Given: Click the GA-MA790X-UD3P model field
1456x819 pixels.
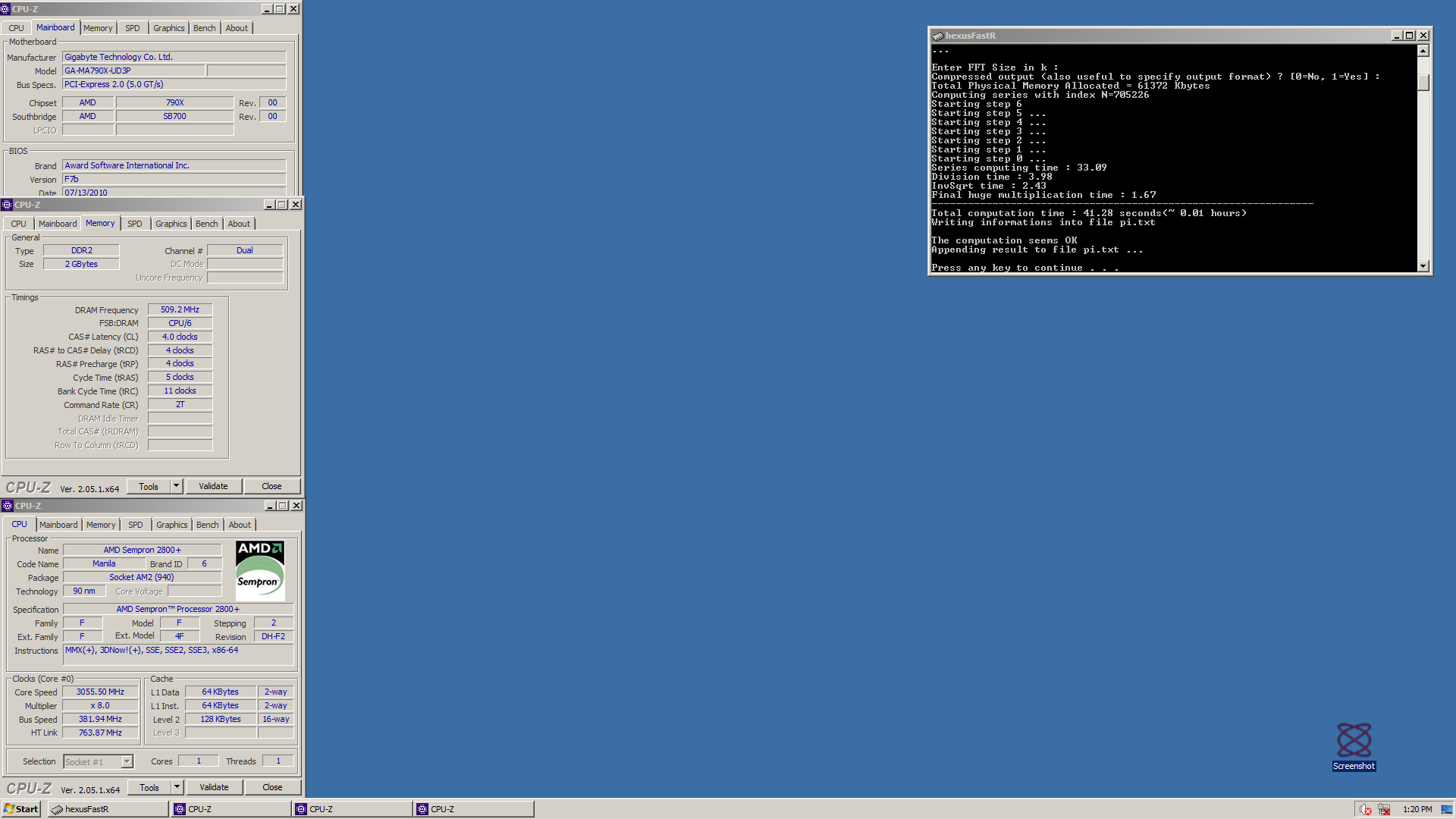Looking at the screenshot, I should (x=133, y=71).
